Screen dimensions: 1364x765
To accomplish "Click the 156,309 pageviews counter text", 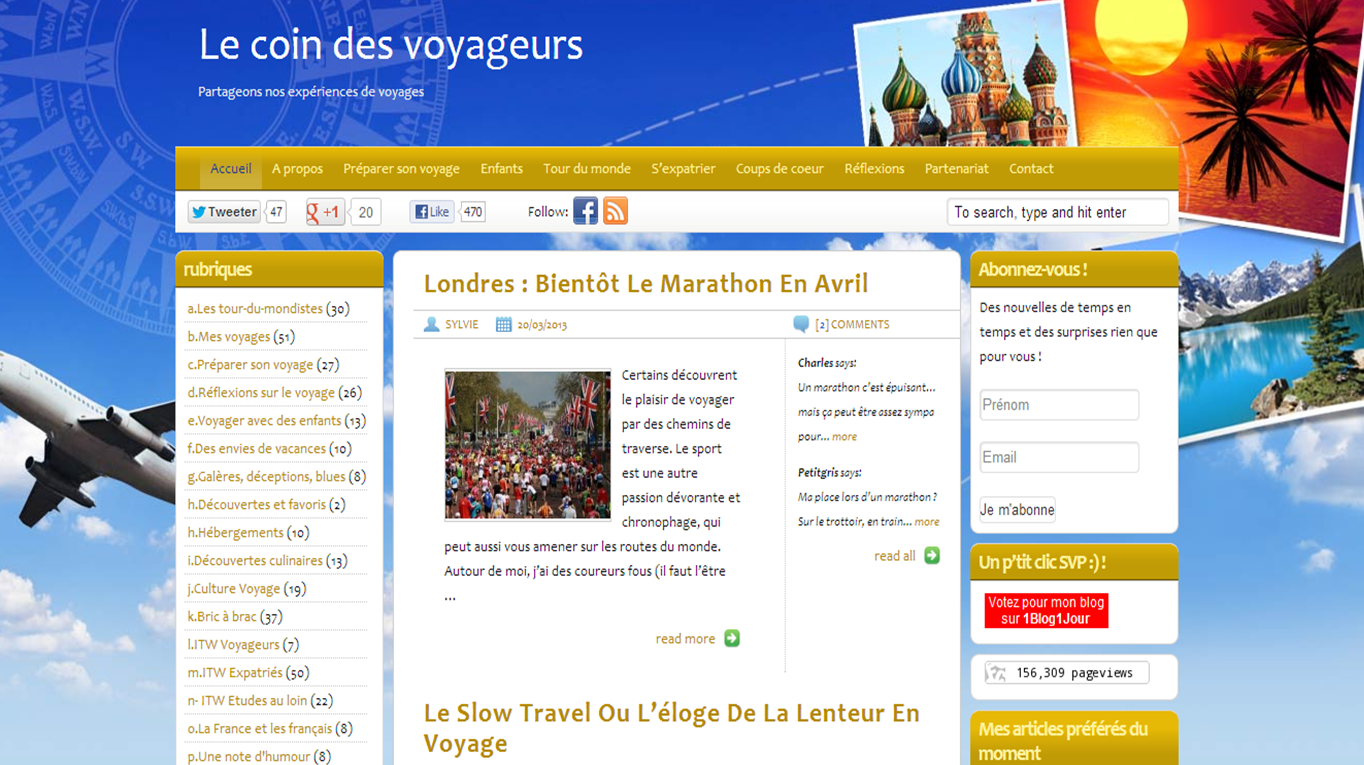I will [1074, 673].
